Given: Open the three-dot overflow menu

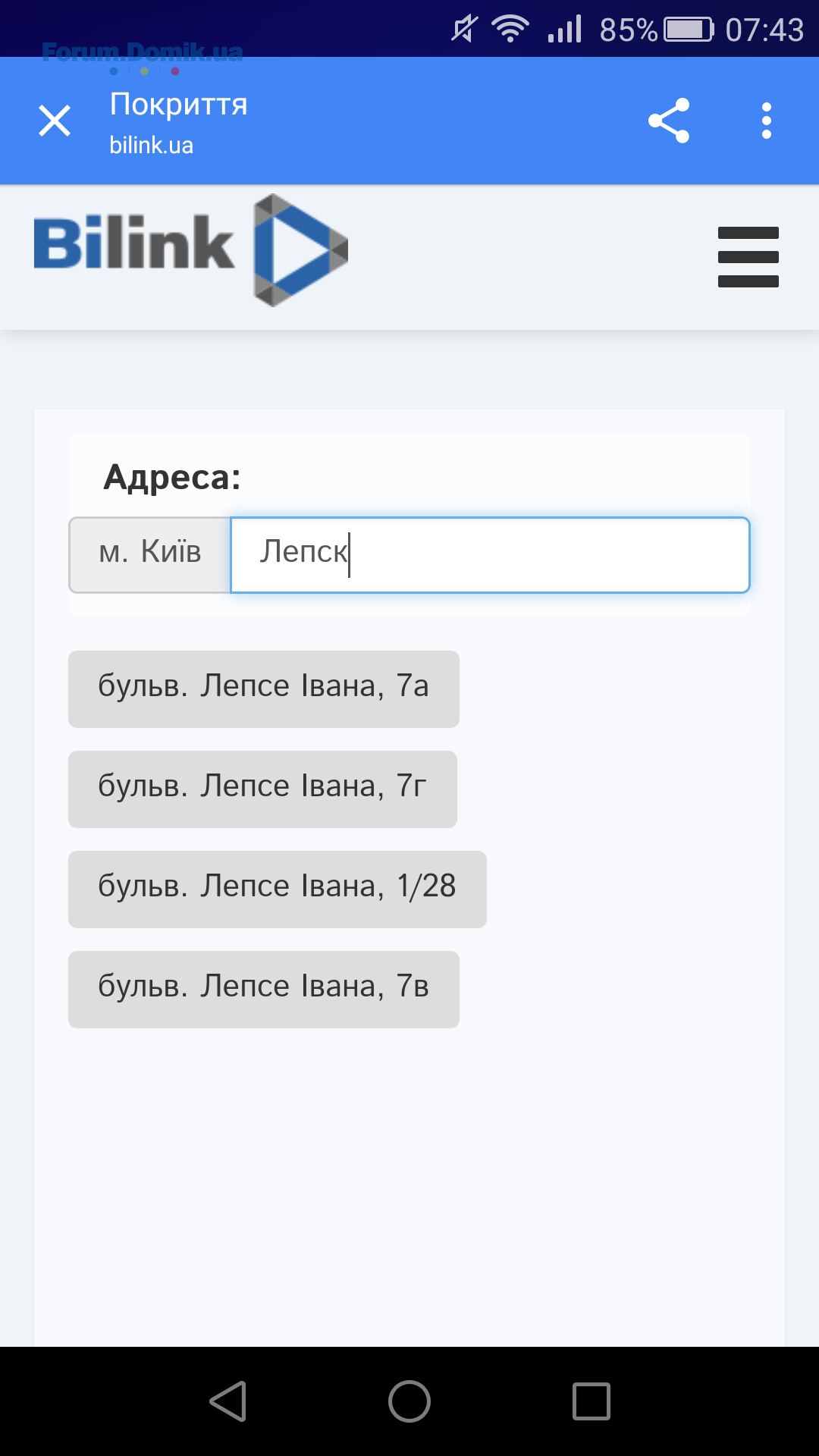Looking at the screenshot, I should pos(767,121).
